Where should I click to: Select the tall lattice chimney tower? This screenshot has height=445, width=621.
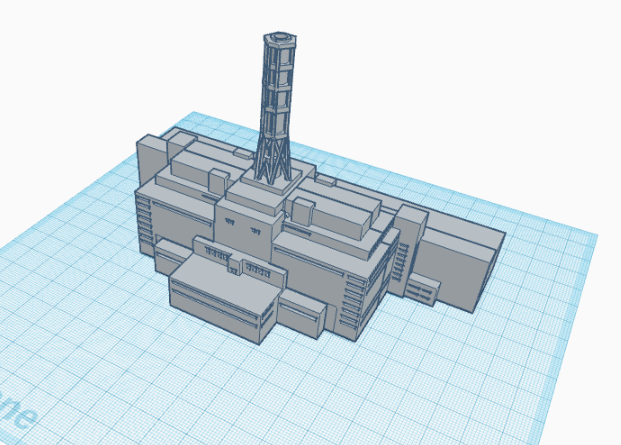[277, 107]
